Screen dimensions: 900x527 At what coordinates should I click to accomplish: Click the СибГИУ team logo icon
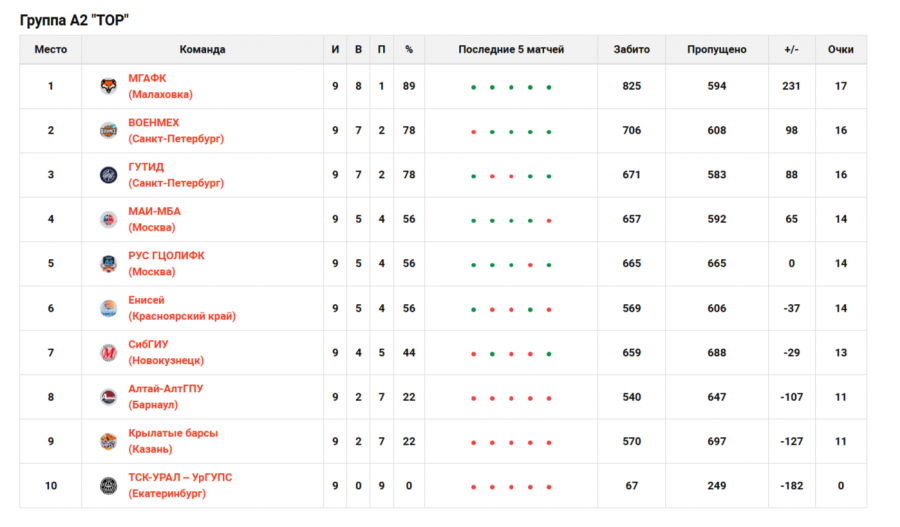click(x=108, y=353)
